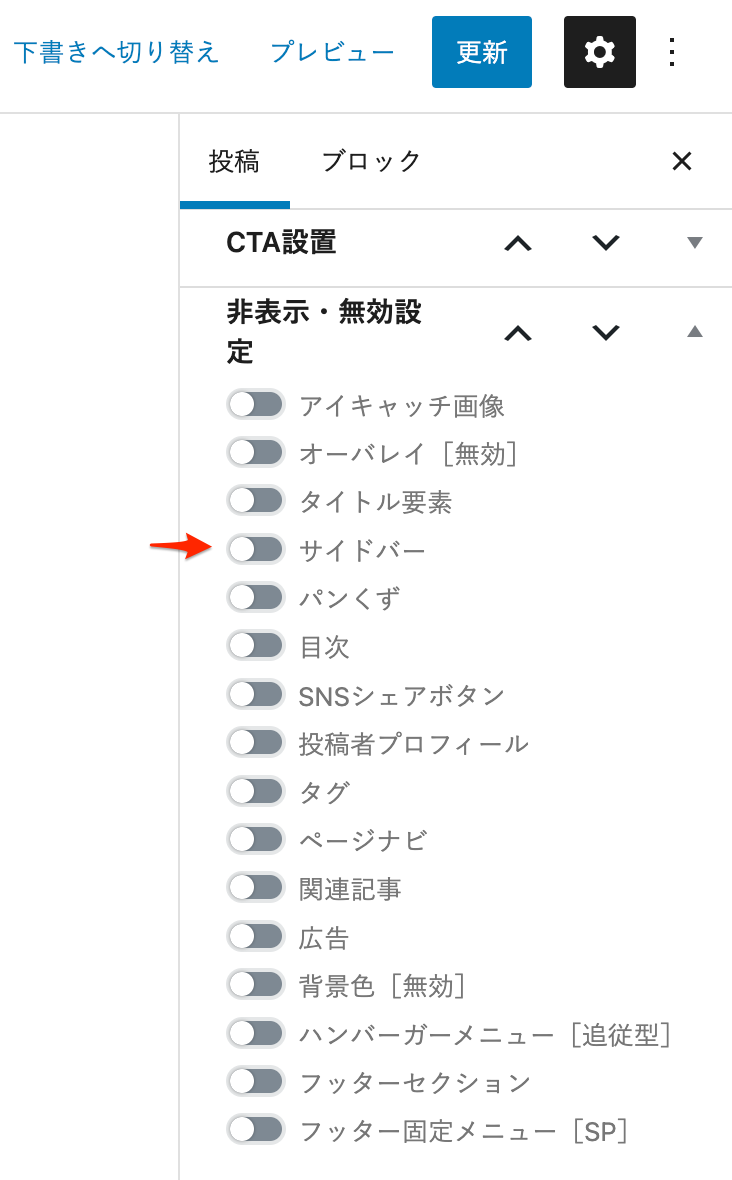732x1180 pixels.
Task: Move CTA設置 panel down
Action: pyautogui.click(x=606, y=242)
